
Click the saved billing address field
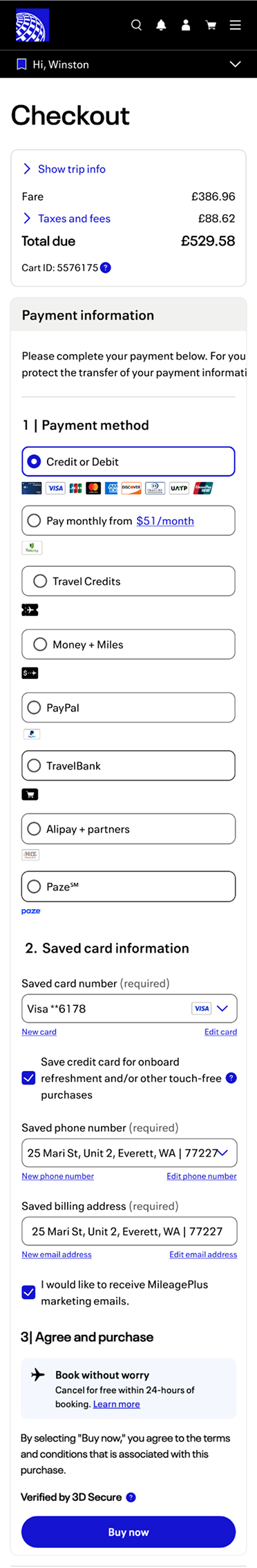pos(129,1231)
